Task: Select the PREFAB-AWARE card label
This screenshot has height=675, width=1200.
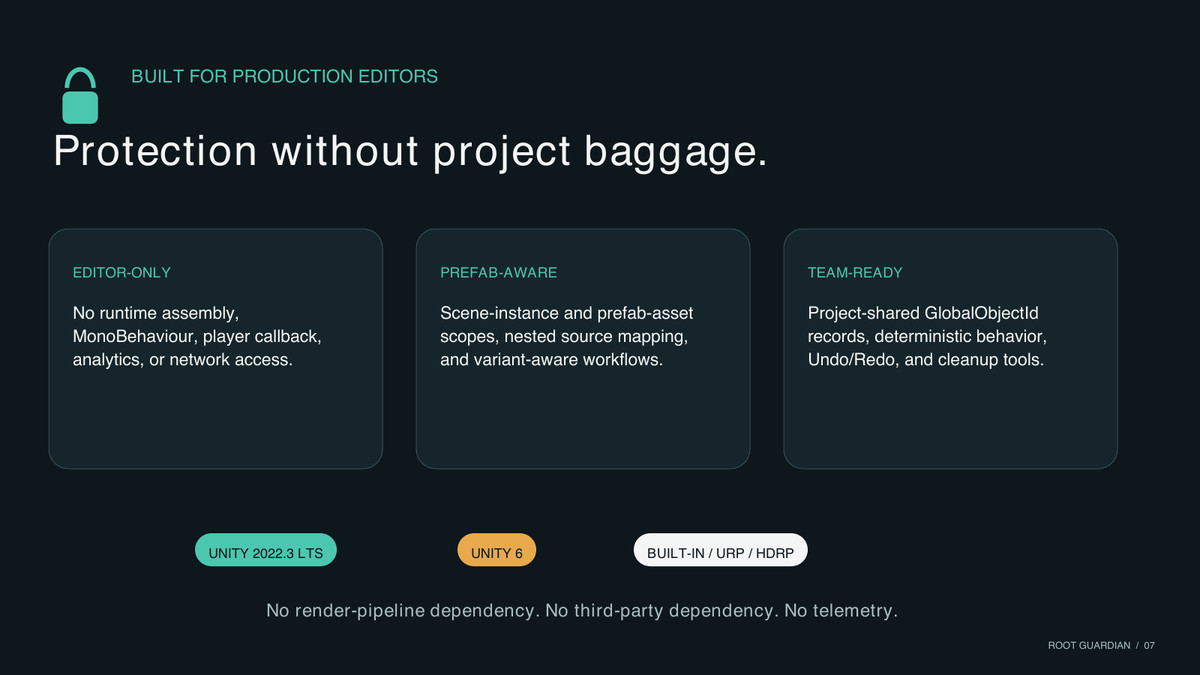Action: click(x=499, y=272)
